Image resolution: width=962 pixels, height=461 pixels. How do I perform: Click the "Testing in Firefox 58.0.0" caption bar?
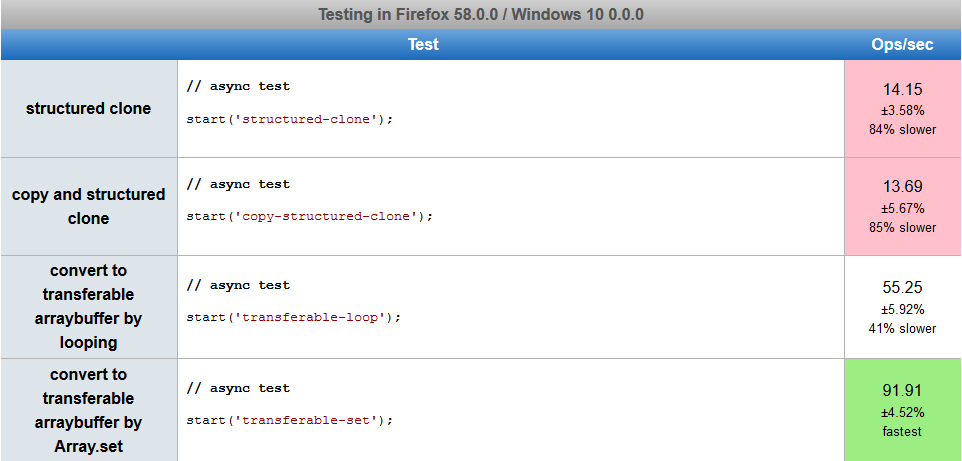[480, 14]
